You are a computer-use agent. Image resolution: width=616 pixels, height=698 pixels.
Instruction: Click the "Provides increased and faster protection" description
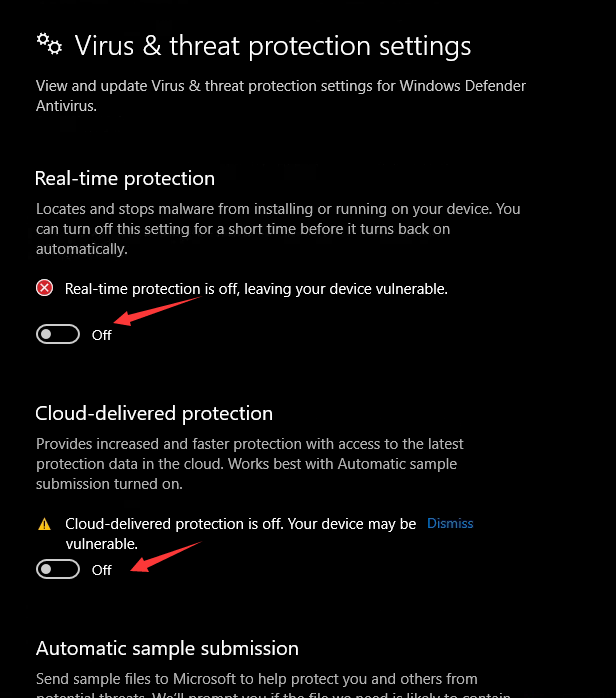[x=250, y=463]
